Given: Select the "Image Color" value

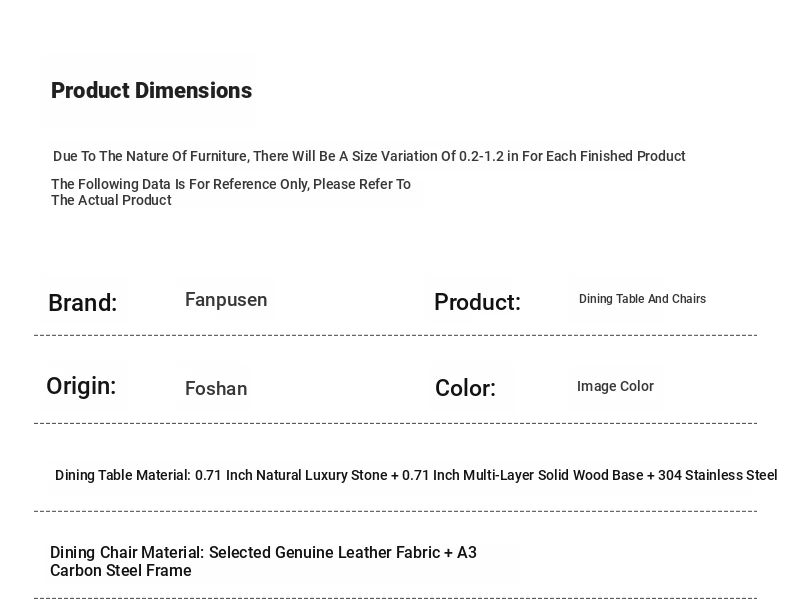Looking at the screenshot, I should (615, 387).
